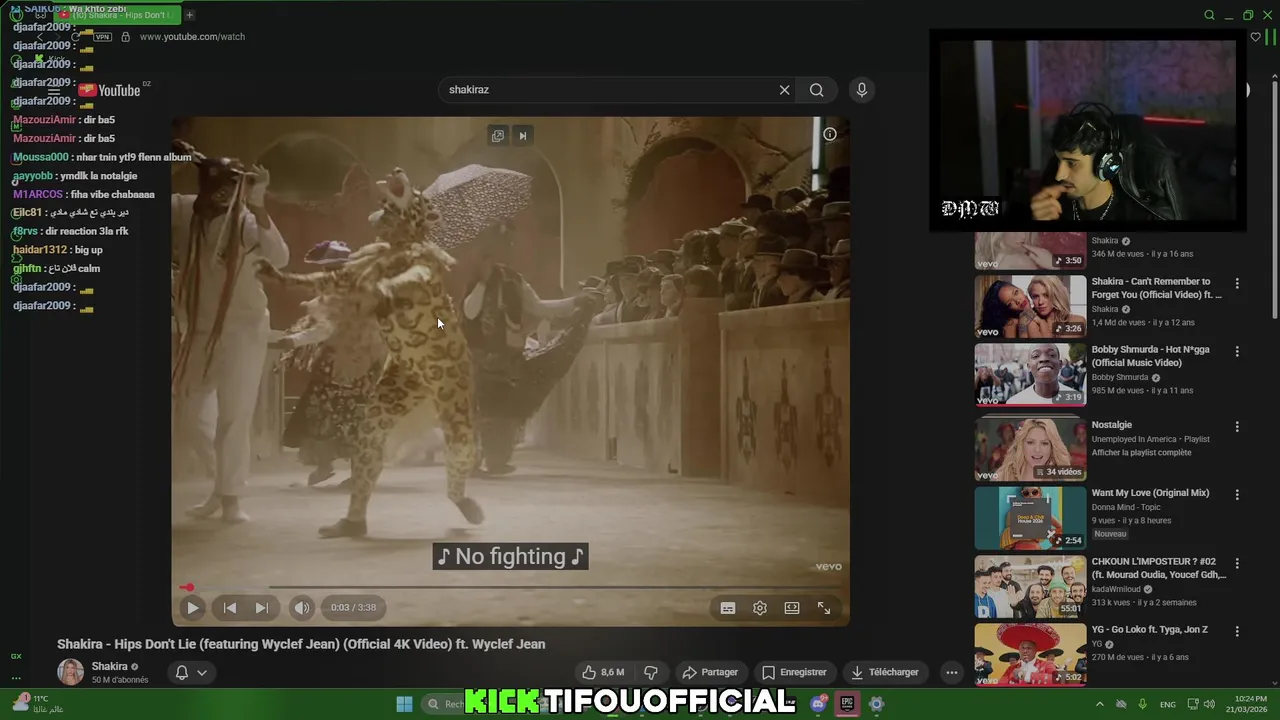
Task: Select the Shakira - Hips Don't Lie browser tab
Action: click(x=116, y=15)
